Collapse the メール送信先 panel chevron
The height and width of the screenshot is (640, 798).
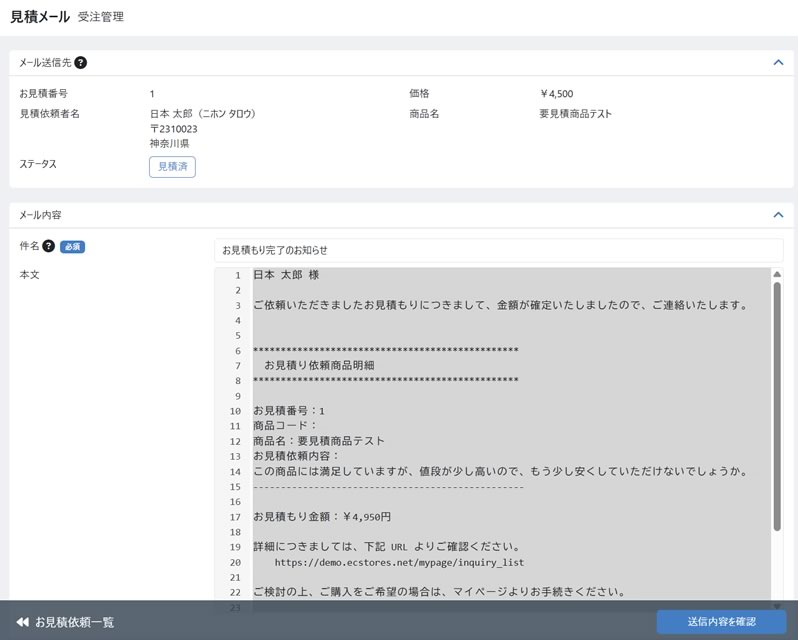pyautogui.click(x=778, y=63)
